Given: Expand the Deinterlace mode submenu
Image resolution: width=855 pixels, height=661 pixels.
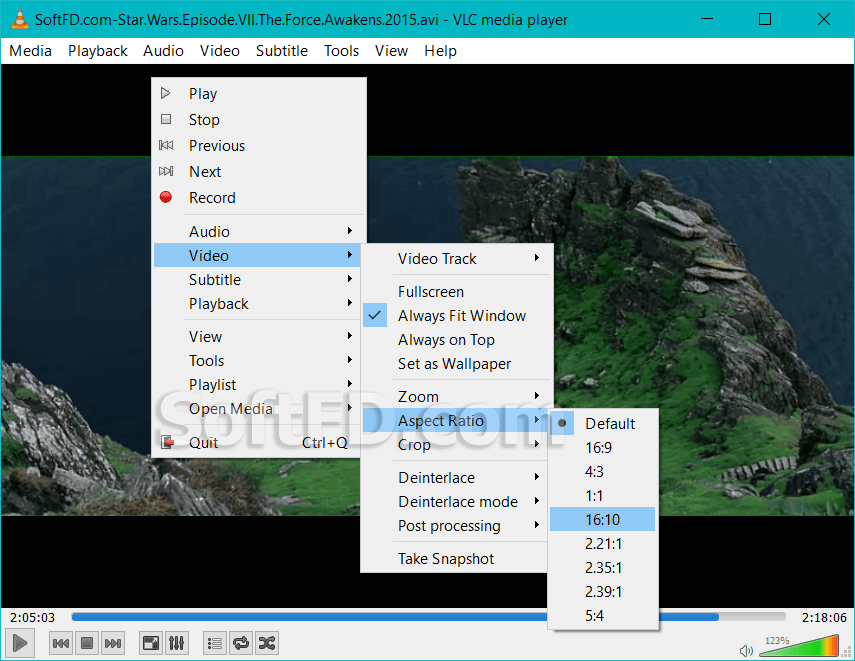Looking at the screenshot, I should (457, 501).
